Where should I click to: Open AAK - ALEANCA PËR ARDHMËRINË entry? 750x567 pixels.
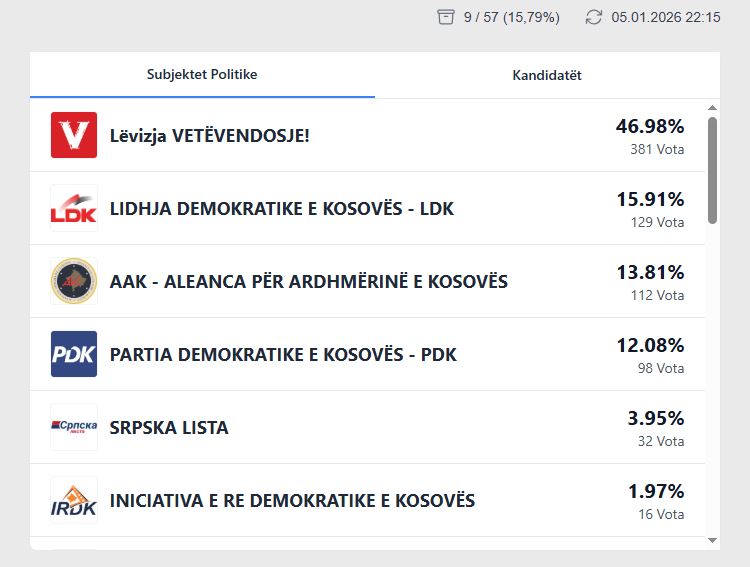[x=308, y=282]
